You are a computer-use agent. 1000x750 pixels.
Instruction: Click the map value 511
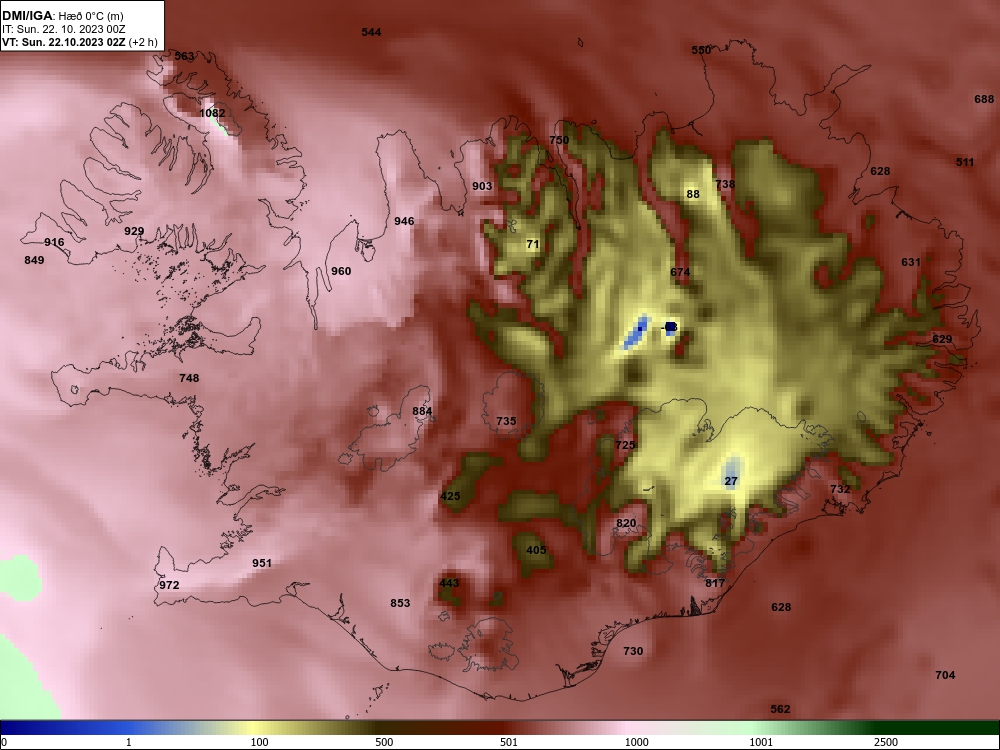[x=965, y=162]
